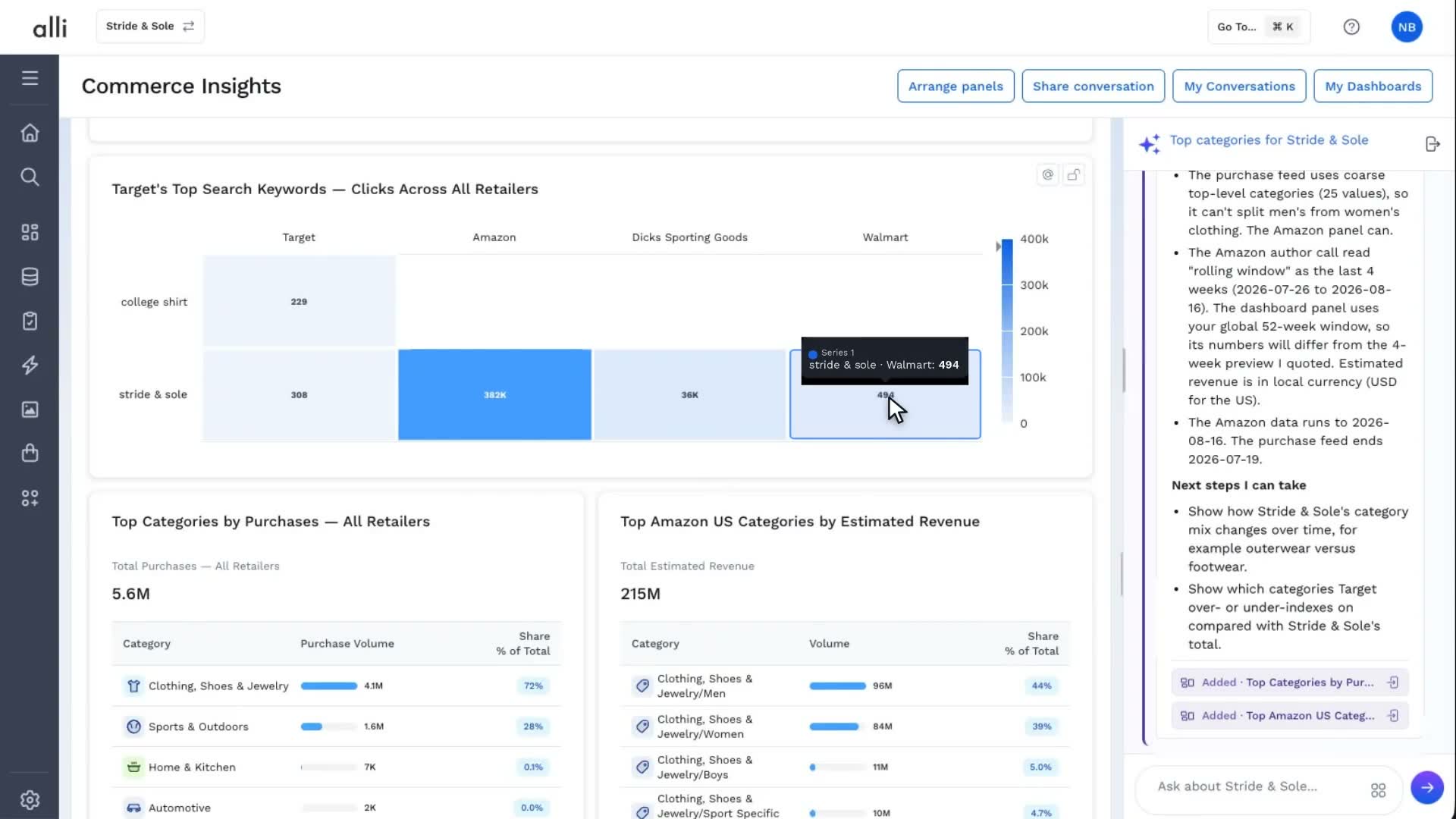Open the apps sidebar icon
This screenshot has width=1456, height=819.
click(x=30, y=497)
